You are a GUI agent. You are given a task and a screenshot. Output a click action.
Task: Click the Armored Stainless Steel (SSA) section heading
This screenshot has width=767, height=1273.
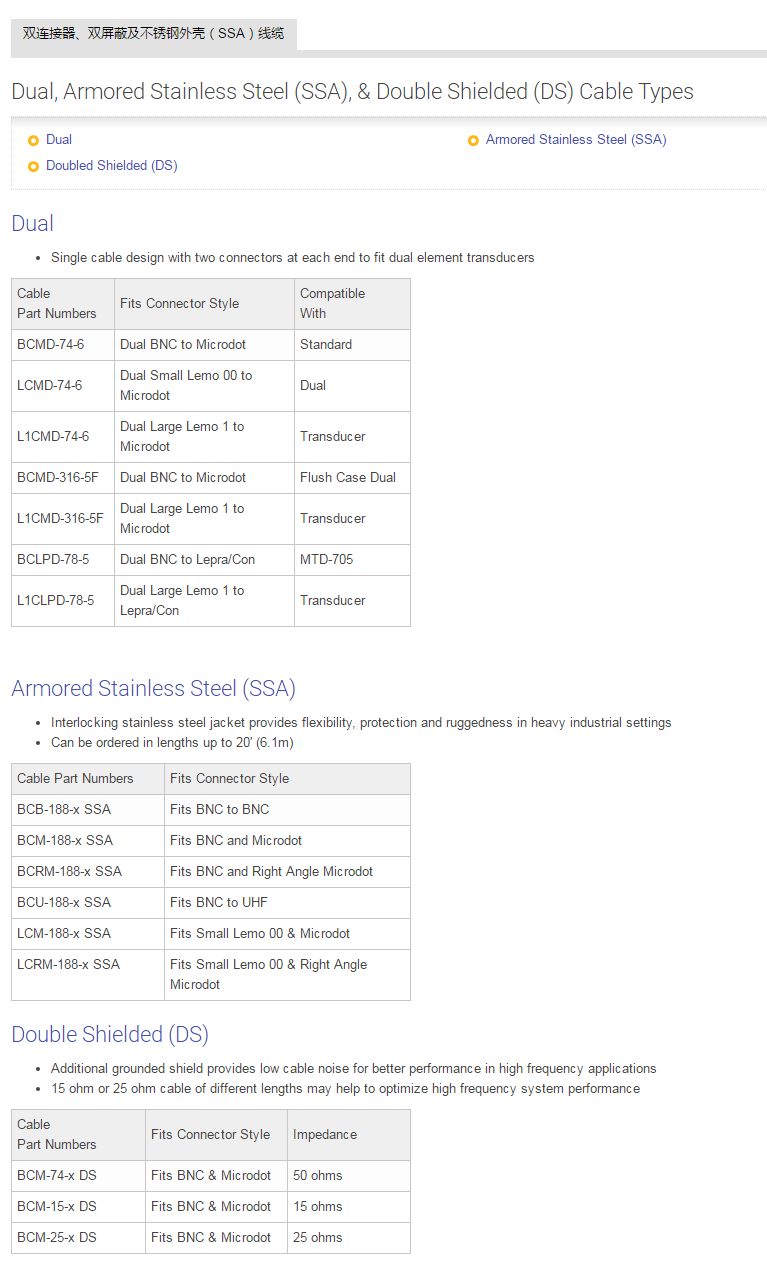[153, 688]
